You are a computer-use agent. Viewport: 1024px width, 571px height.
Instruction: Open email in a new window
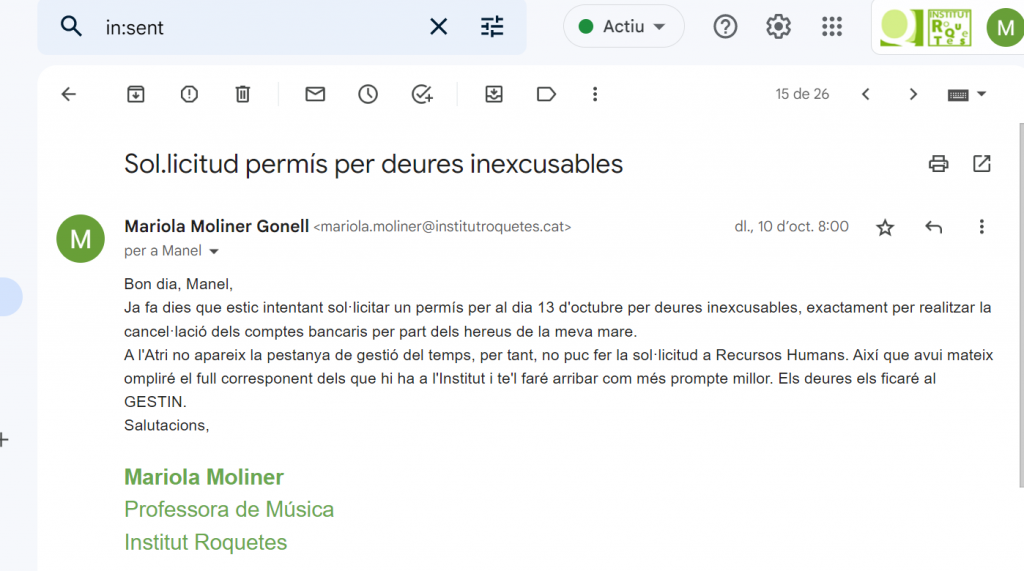click(x=982, y=164)
